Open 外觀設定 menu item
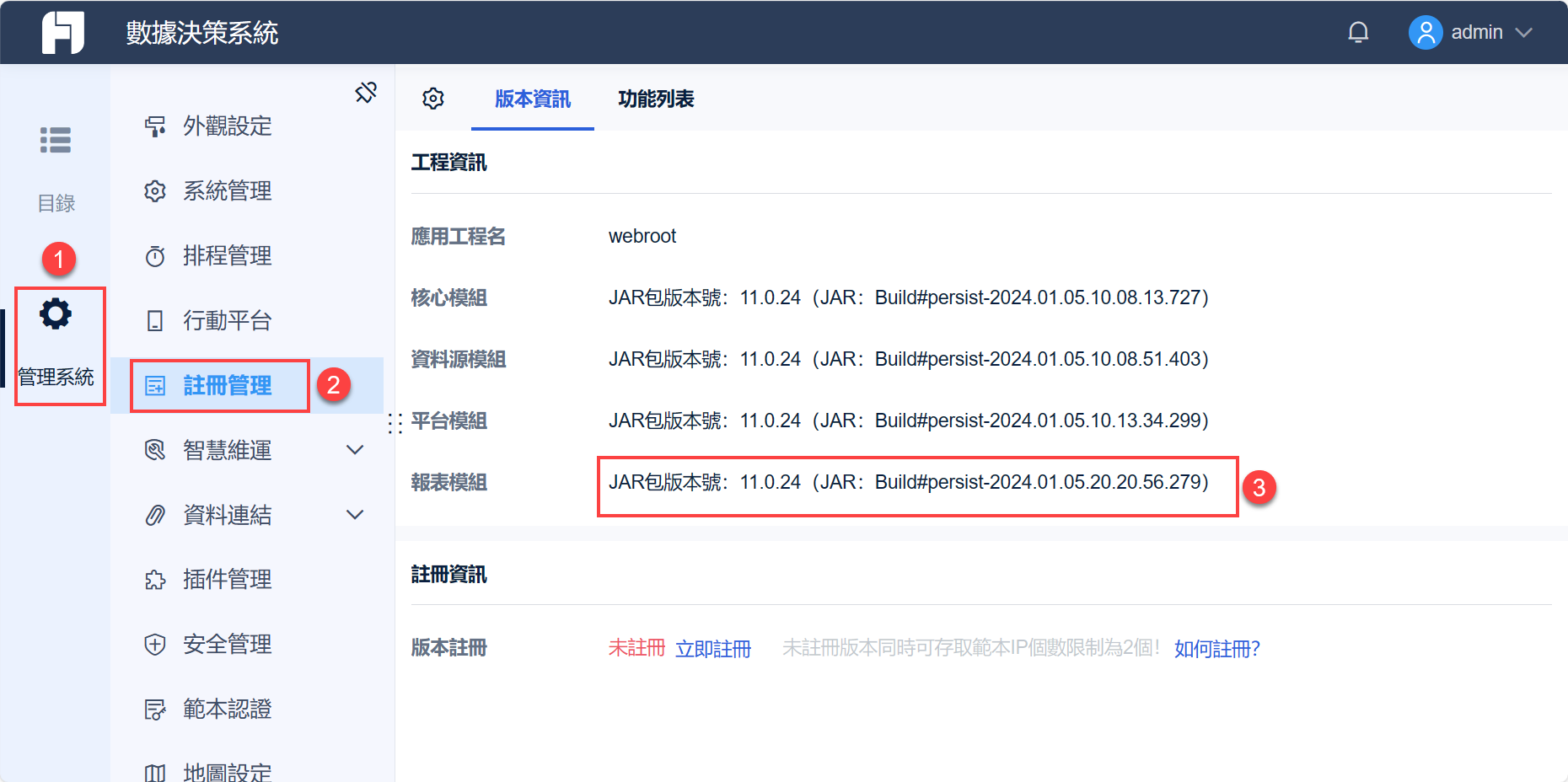Viewport: 1568px width, 782px height. click(247, 126)
